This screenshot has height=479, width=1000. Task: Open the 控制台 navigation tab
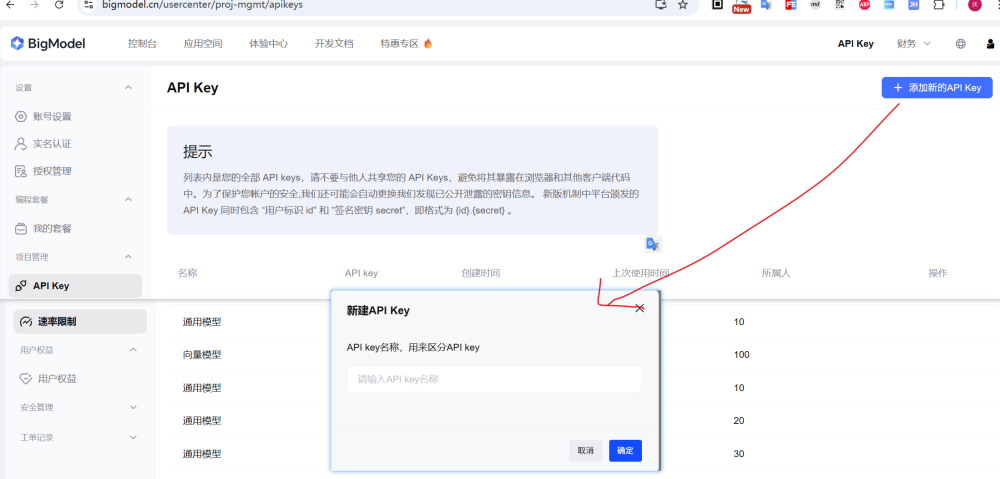(x=142, y=44)
